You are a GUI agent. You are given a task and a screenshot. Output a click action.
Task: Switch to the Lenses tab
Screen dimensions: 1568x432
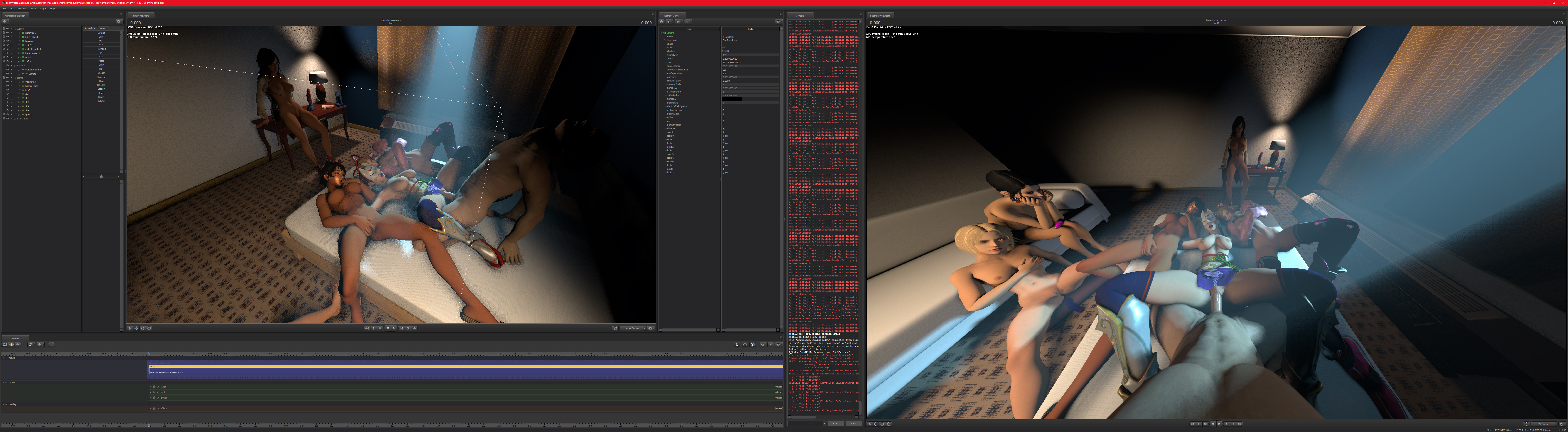point(103,29)
